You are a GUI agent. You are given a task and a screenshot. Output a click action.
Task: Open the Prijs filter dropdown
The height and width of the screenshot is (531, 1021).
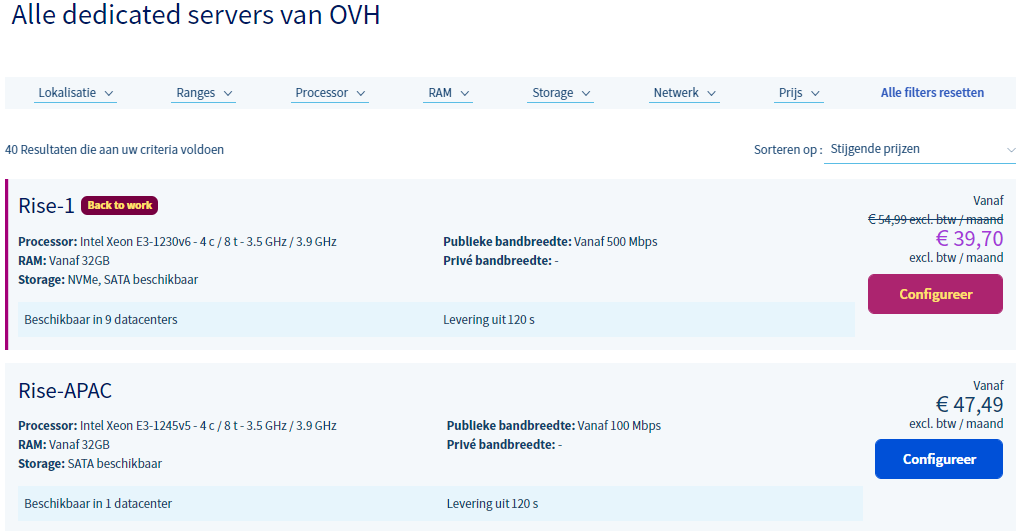coord(799,93)
